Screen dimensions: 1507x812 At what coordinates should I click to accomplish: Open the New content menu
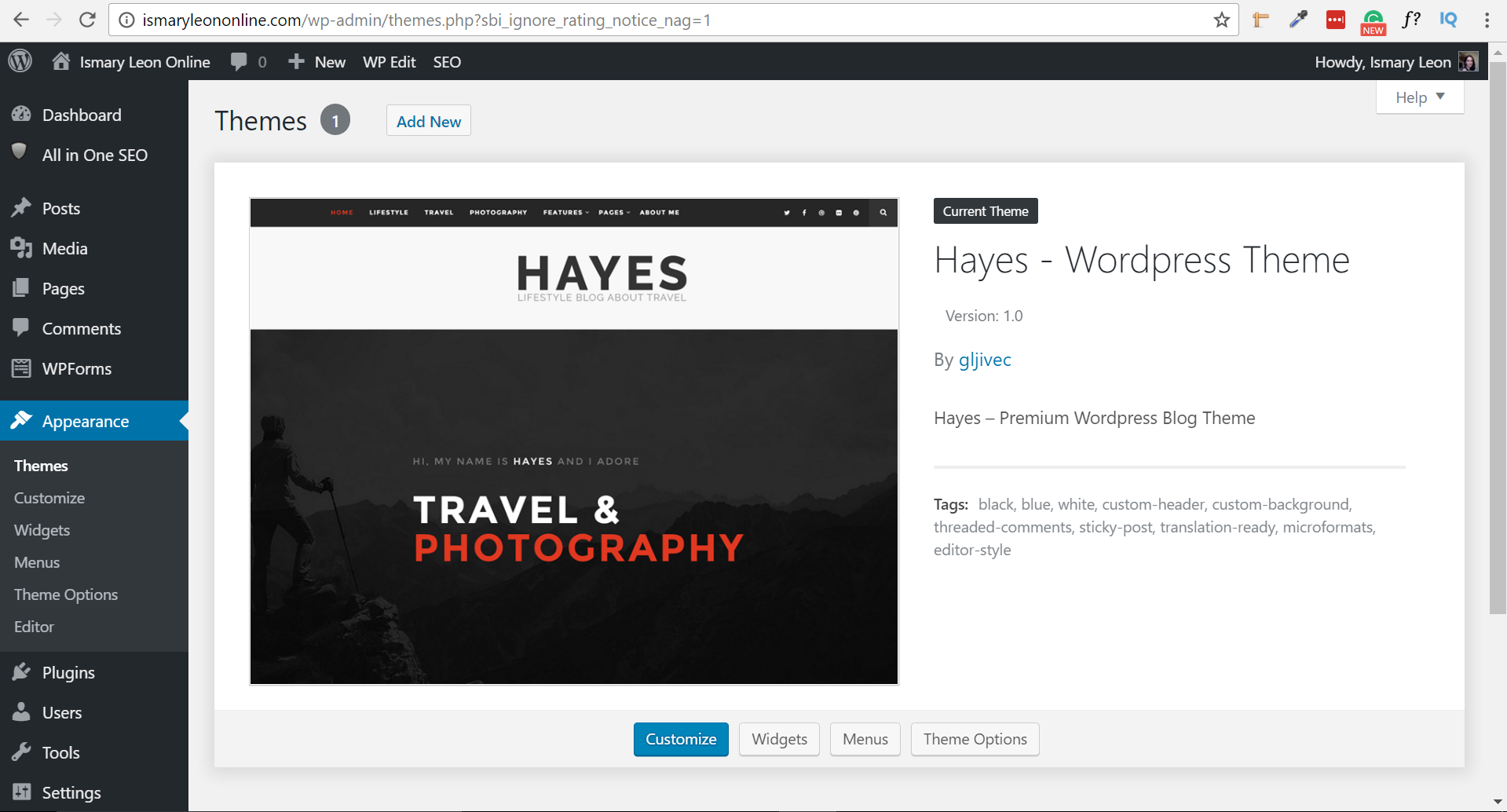[317, 62]
